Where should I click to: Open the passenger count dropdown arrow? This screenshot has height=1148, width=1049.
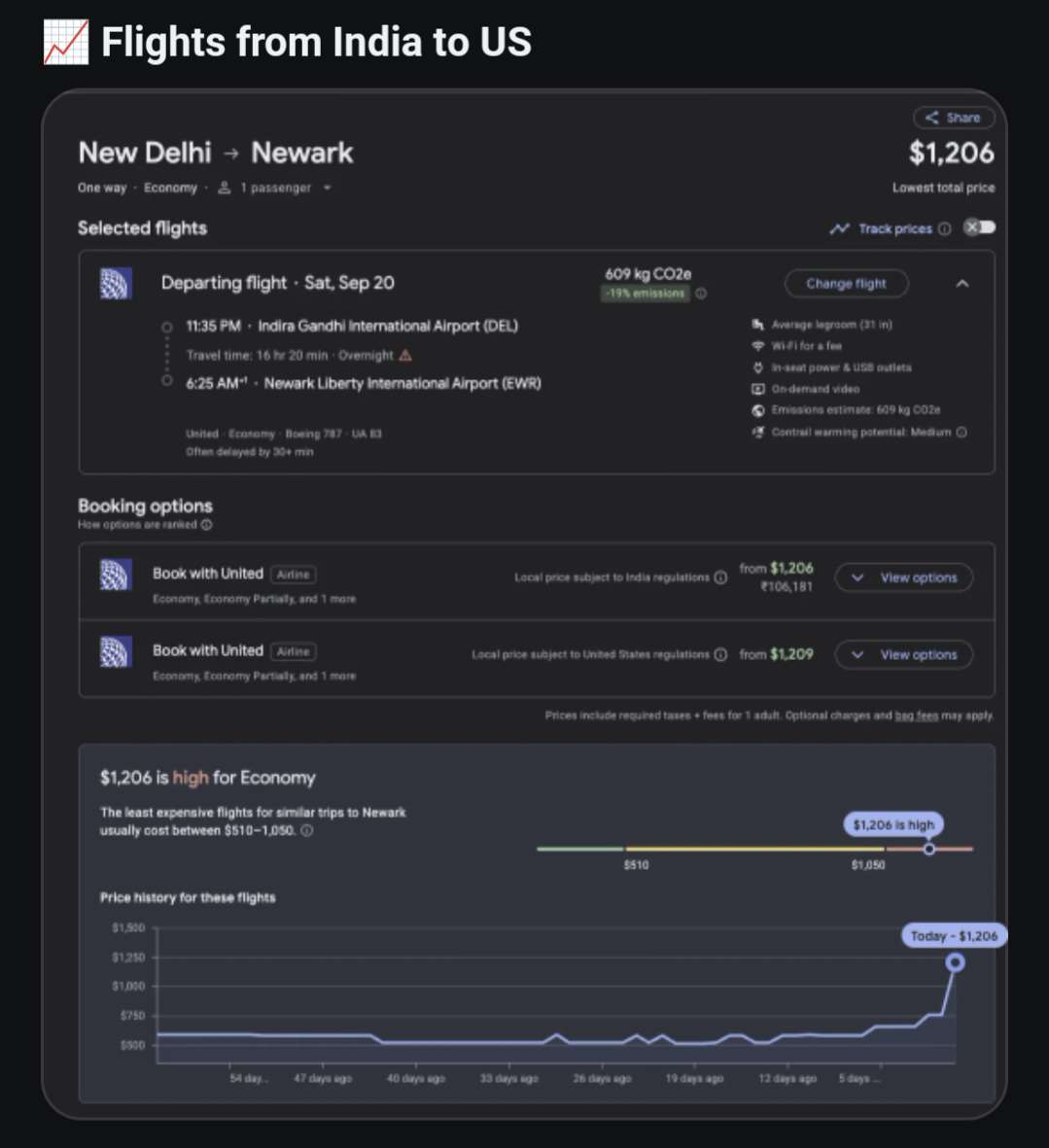coord(328,189)
